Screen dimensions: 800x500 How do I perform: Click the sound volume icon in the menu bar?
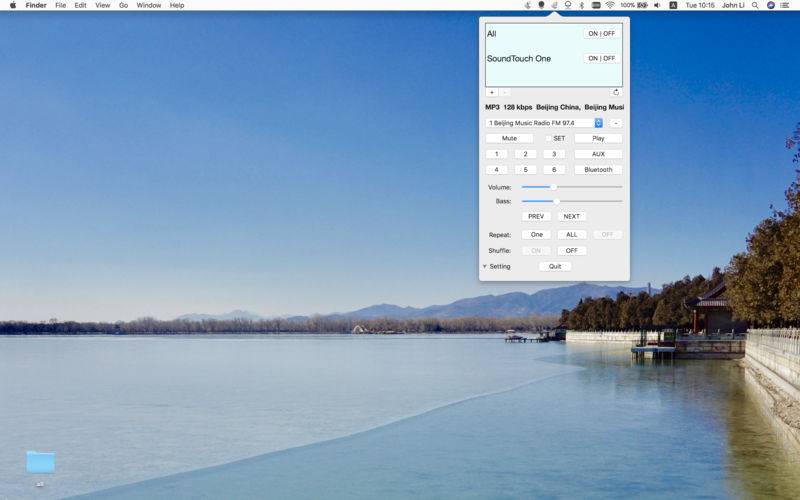656,5
